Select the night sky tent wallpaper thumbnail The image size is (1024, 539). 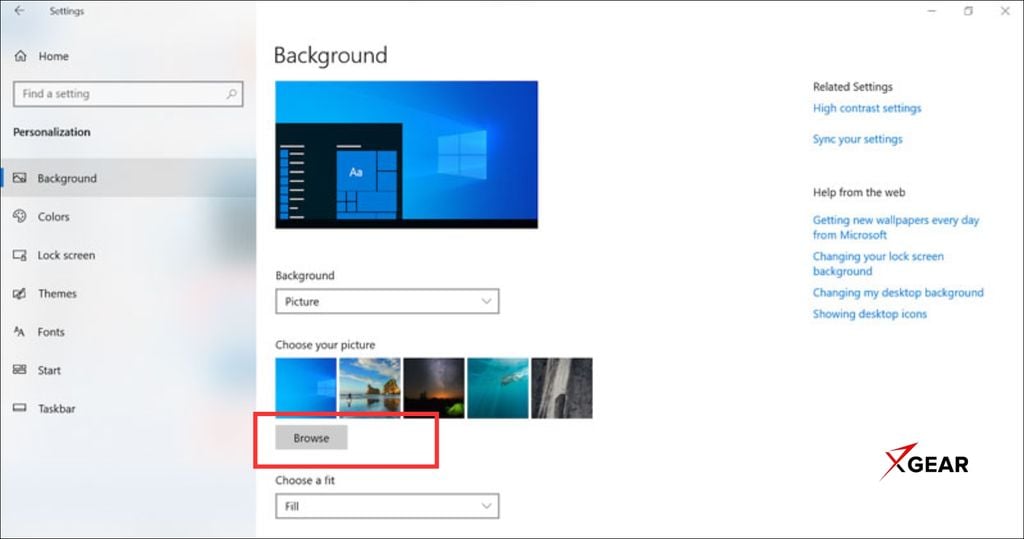(434, 387)
